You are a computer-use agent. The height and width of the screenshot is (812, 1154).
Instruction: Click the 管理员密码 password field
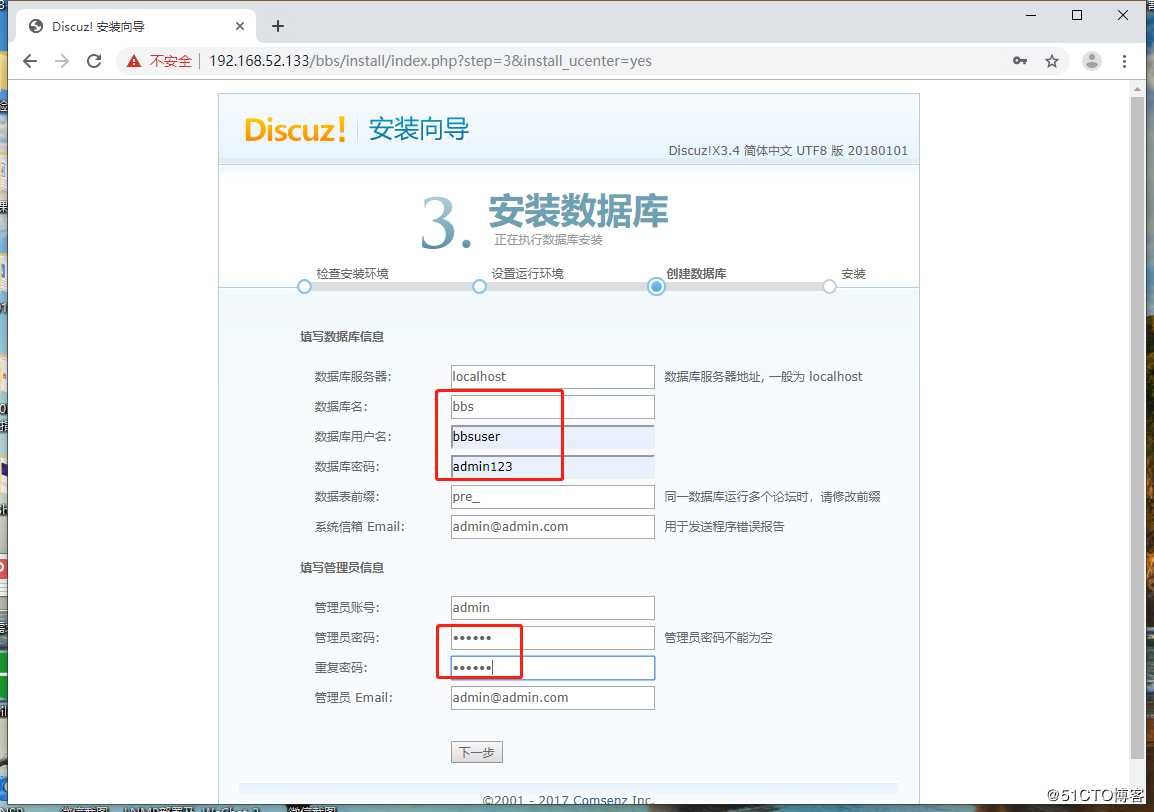click(x=553, y=638)
